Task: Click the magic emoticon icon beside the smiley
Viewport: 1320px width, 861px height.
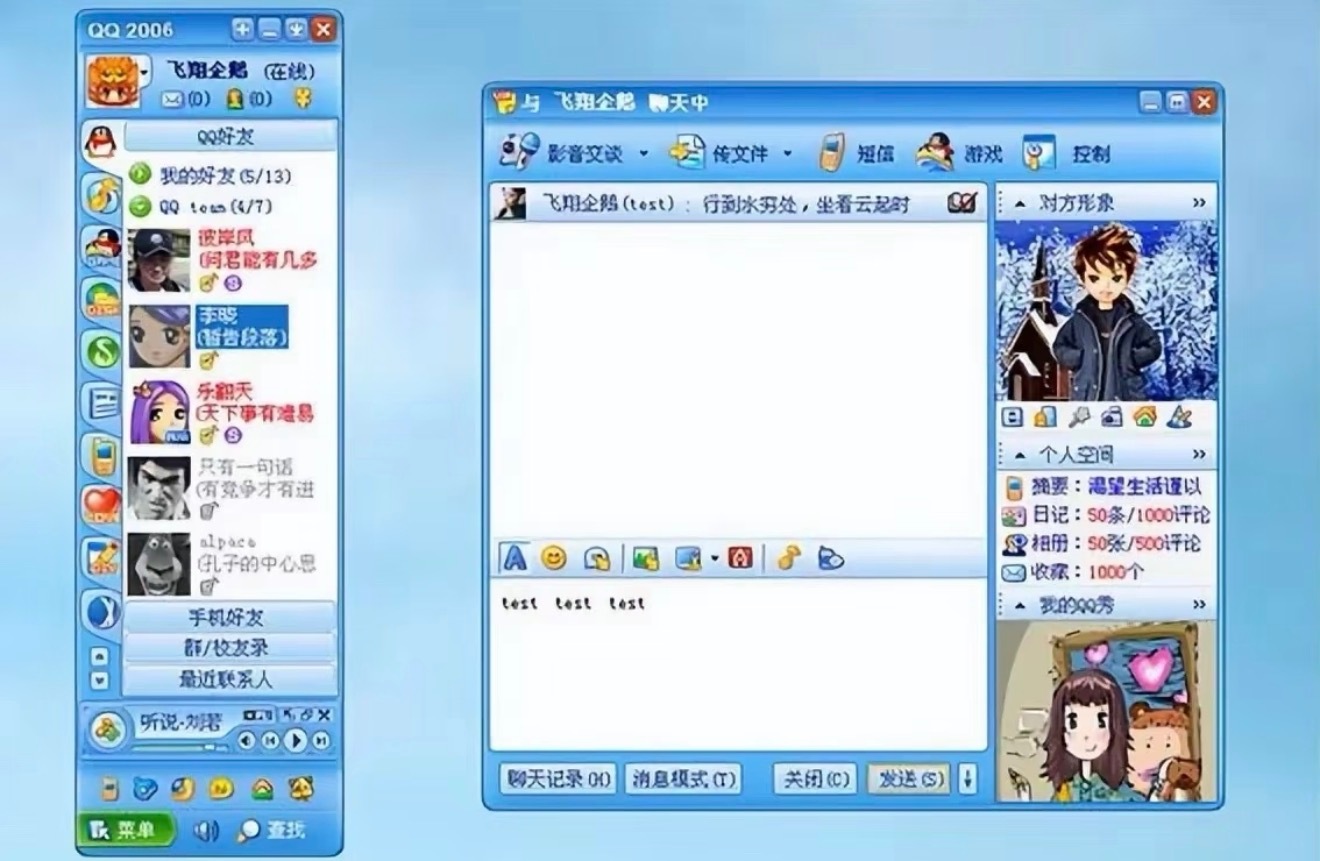Action: coord(597,558)
